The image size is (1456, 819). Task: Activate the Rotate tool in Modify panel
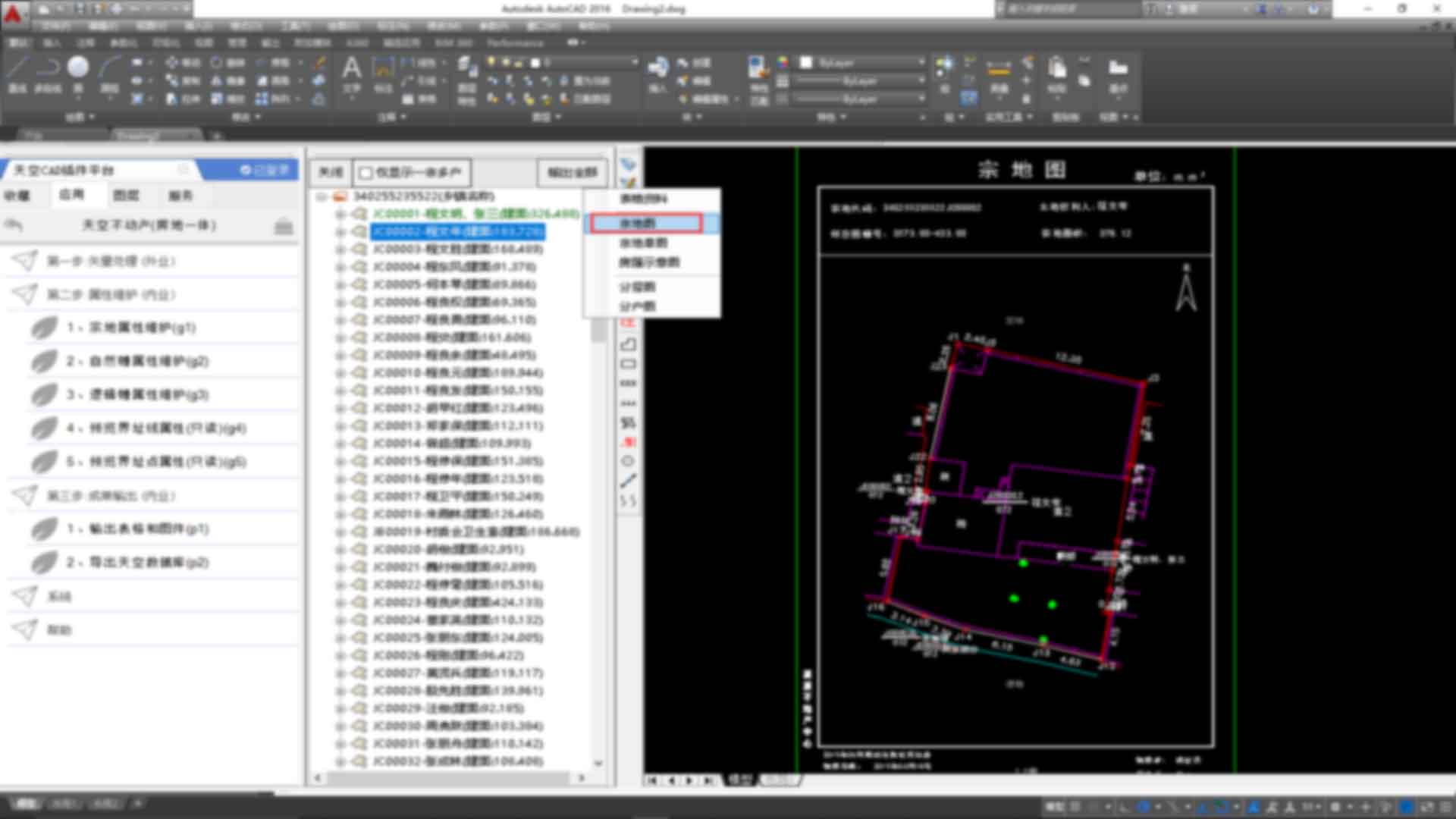227,62
